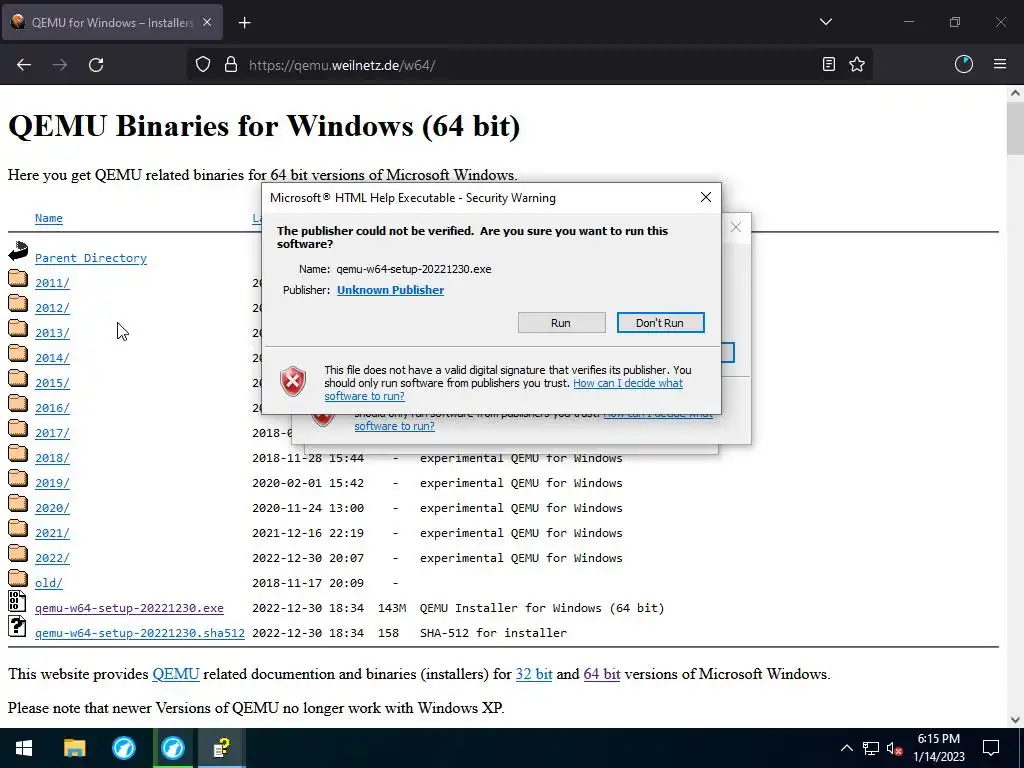
Task: Open File Explorer from the taskbar
Action: point(74,748)
